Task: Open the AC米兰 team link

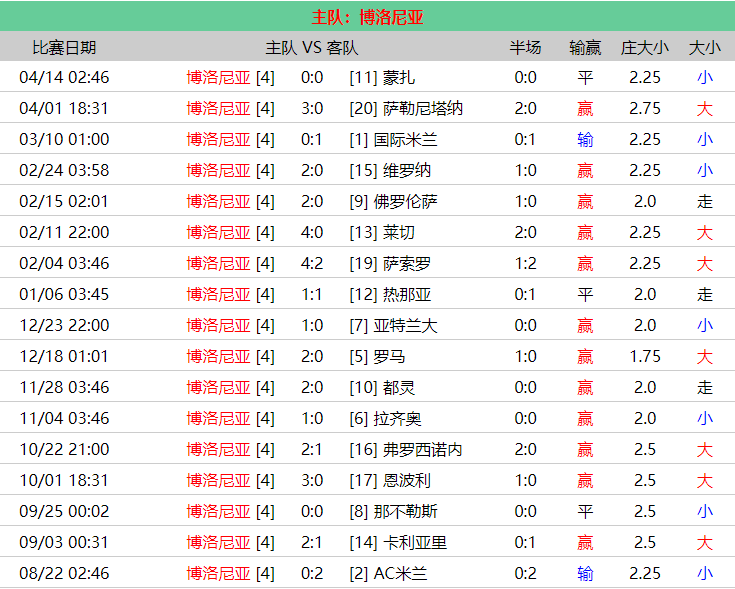Action: click(400, 573)
